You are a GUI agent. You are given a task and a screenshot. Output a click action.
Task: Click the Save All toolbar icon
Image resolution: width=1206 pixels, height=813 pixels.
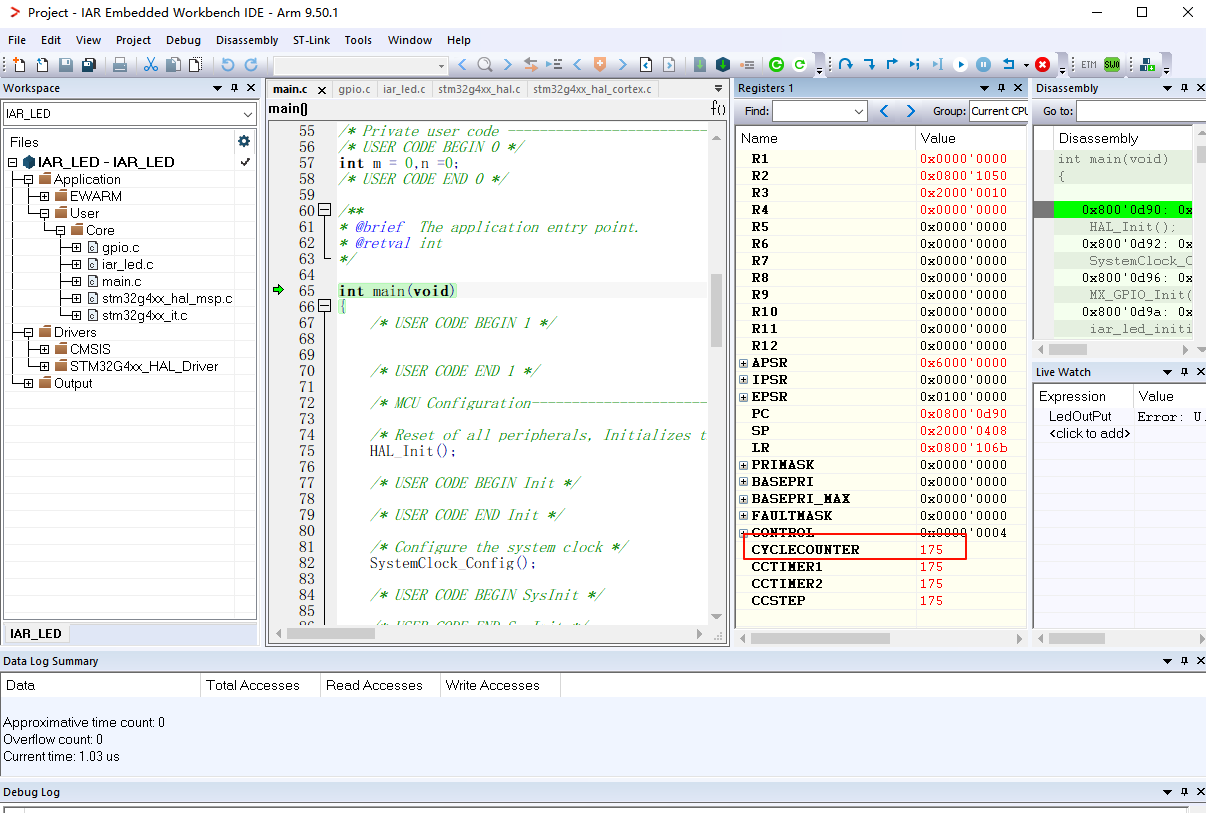(89, 65)
